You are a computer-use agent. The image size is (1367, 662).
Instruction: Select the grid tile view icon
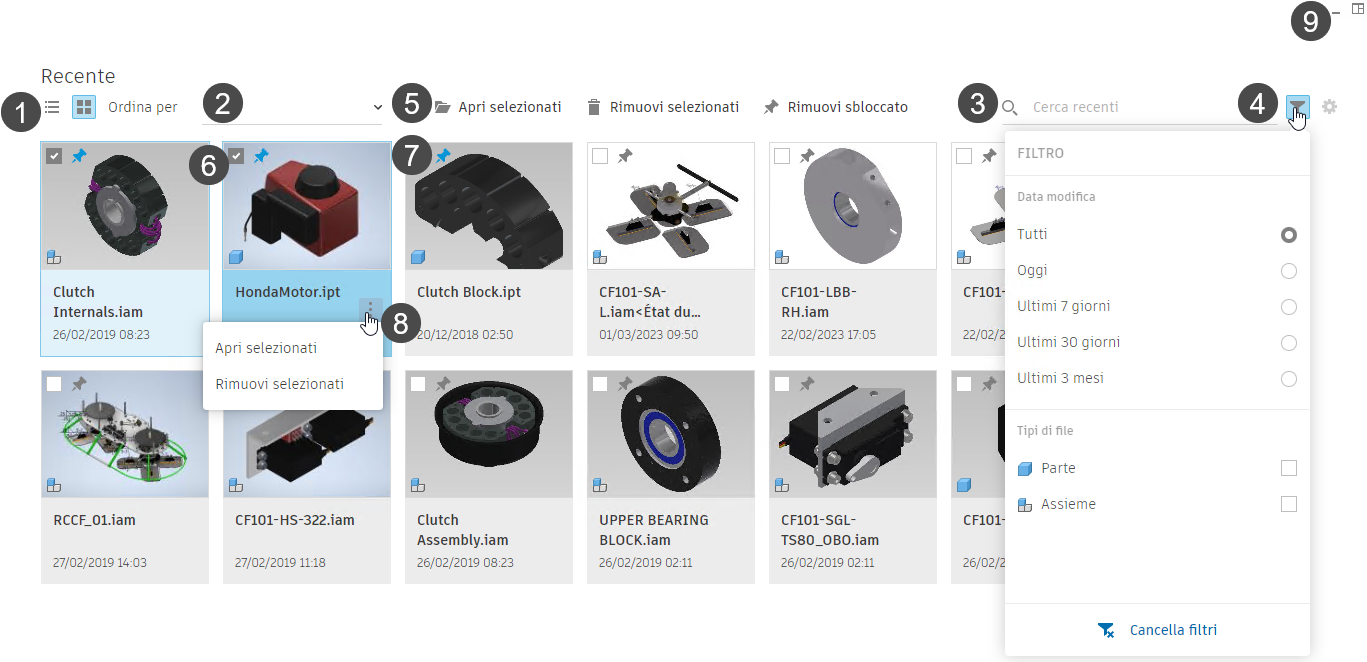(x=84, y=107)
